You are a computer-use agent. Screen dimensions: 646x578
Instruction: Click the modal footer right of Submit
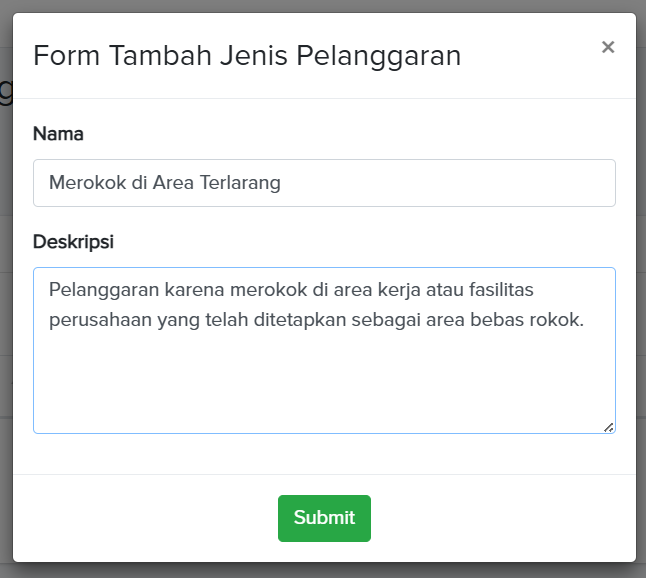pyautogui.click(x=500, y=518)
